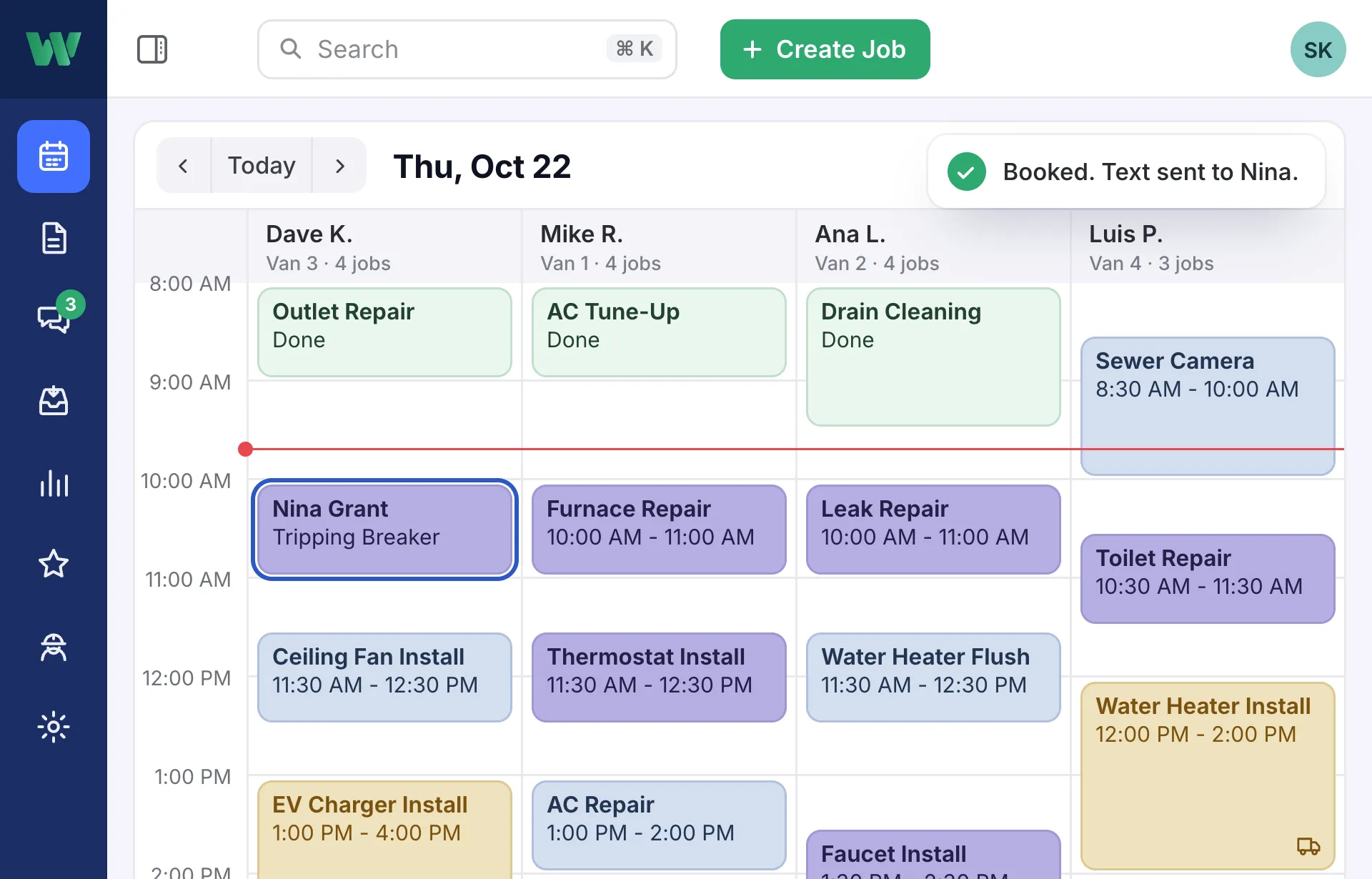Image resolution: width=1372 pixels, height=879 pixels.
Task: Click the search magnifier icon
Action: coord(290,49)
